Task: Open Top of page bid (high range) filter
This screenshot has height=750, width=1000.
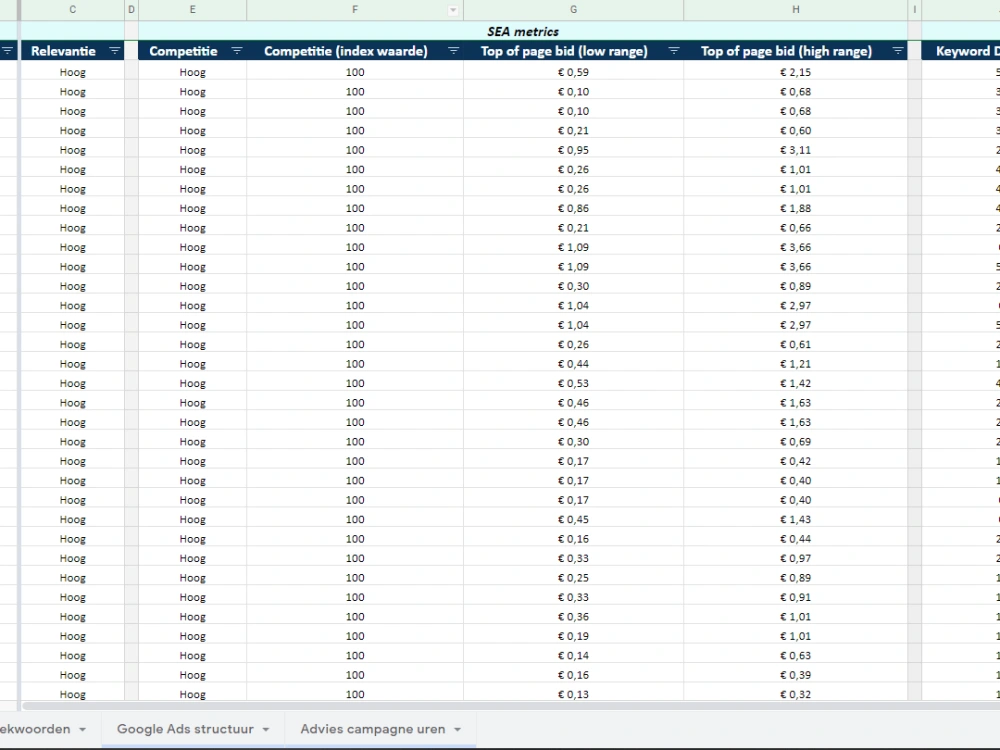Action: 897,51
